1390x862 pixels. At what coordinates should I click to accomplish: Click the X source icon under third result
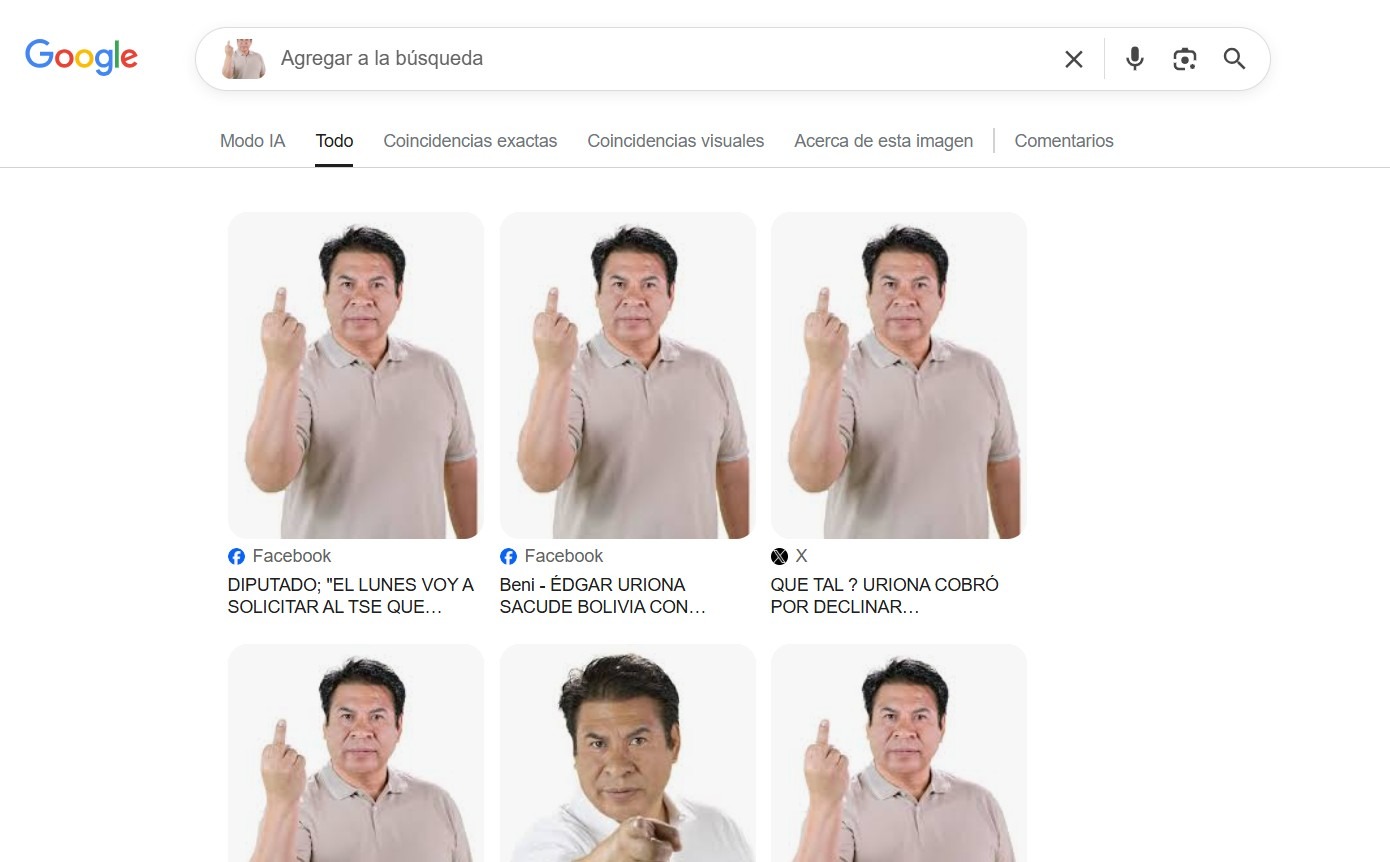[x=779, y=556]
